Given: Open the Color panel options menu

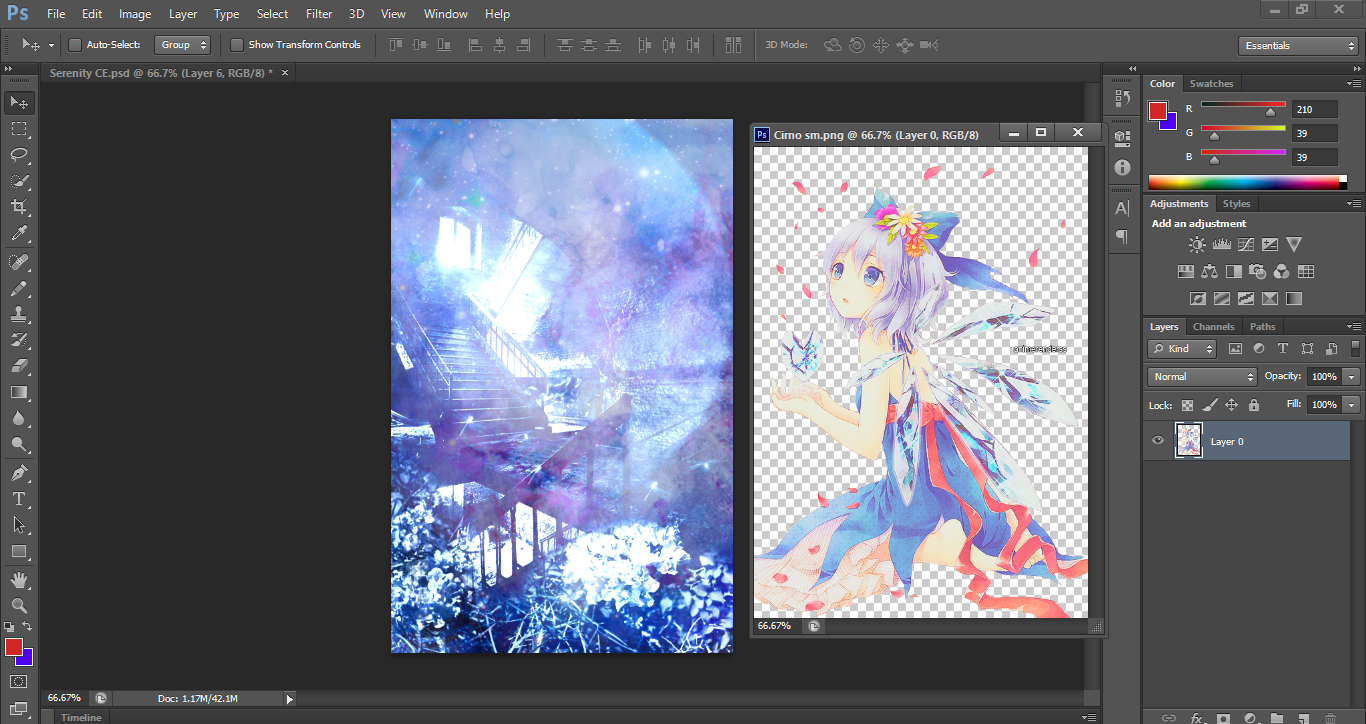Looking at the screenshot, I should point(1353,84).
